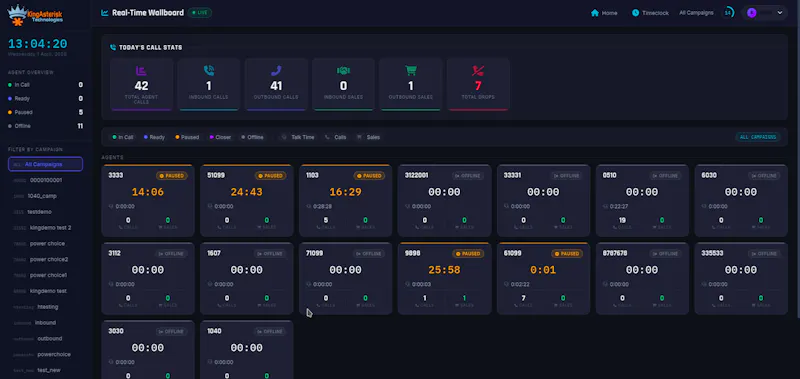Click calls phone icon on agent 3333 card
Image resolution: width=800 pixels, height=379 pixels.
coord(121,227)
